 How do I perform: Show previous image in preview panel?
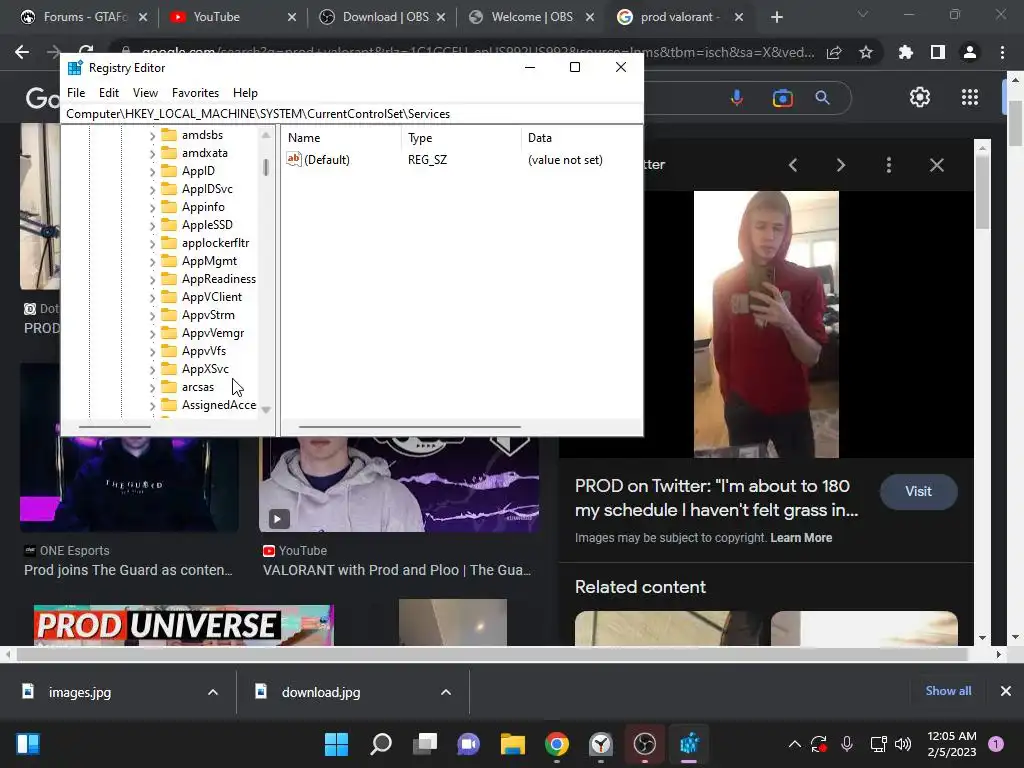tap(793, 165)
